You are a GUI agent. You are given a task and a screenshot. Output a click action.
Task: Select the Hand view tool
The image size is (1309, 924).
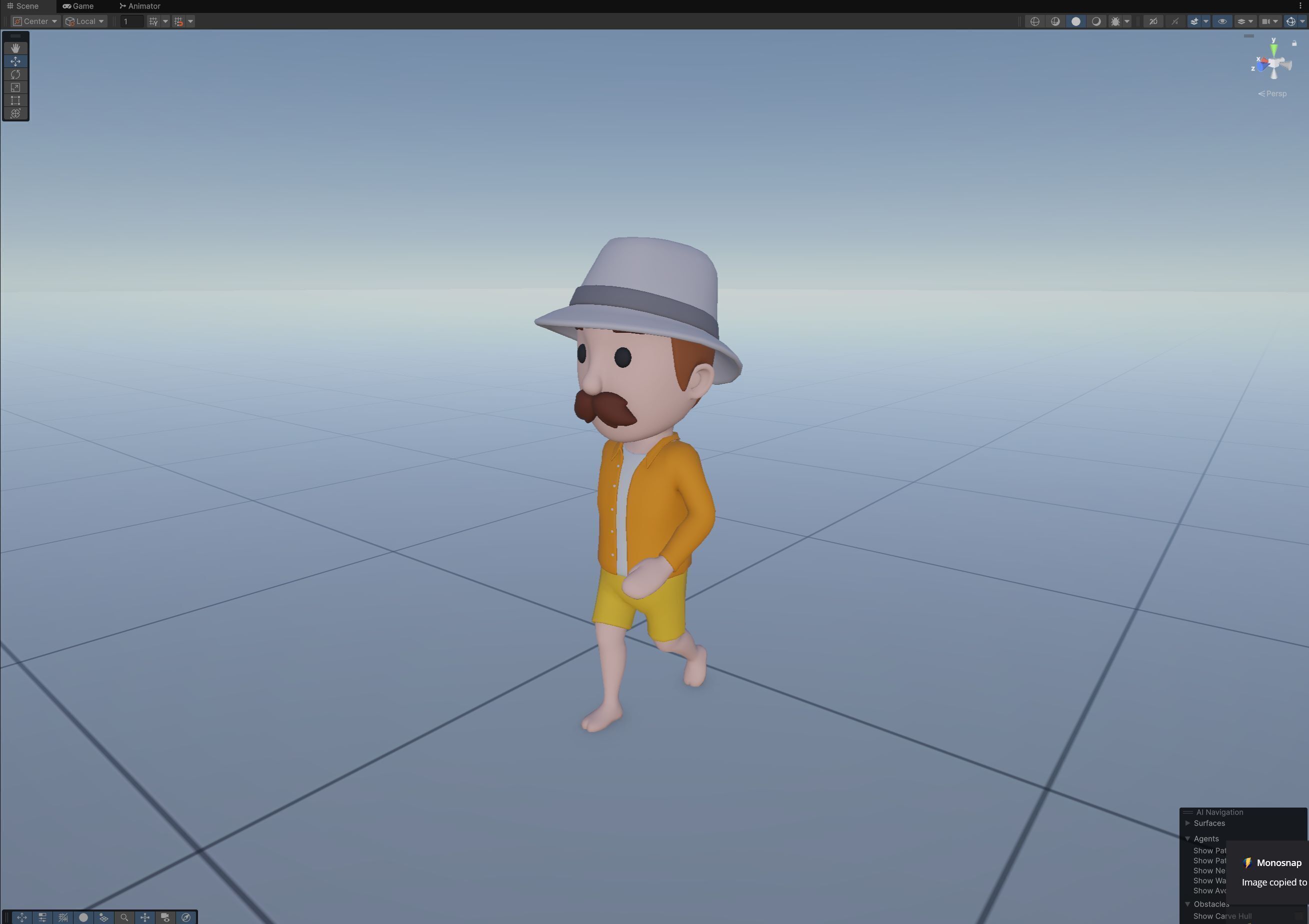[15, 48]
